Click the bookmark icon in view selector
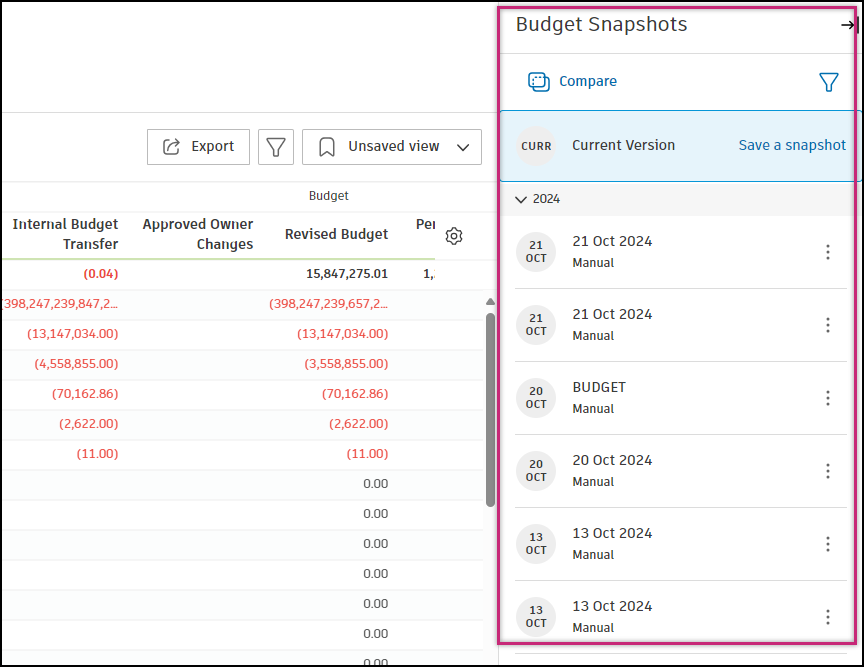Image resolution: width=864 pixels, height=667 pixels. [327, 147]
